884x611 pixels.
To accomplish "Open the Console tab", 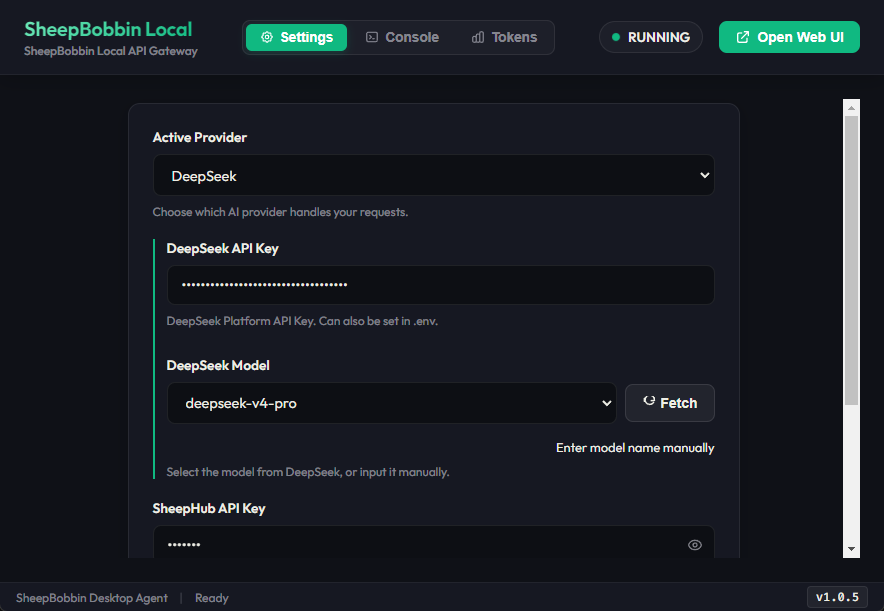I will point(402,37).
